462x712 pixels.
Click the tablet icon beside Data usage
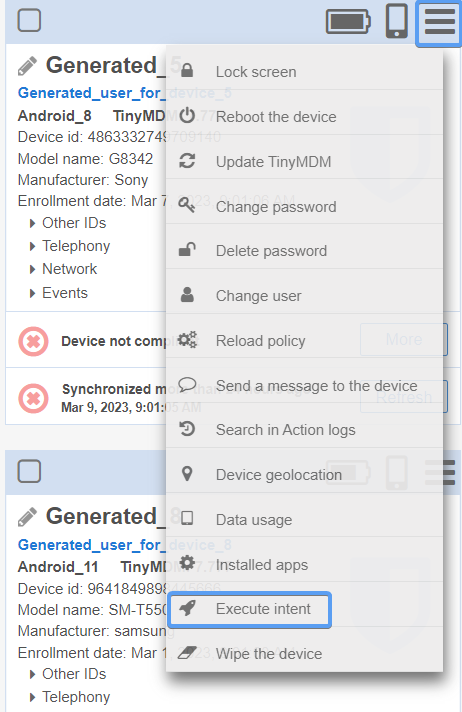(x=187, y=518)
